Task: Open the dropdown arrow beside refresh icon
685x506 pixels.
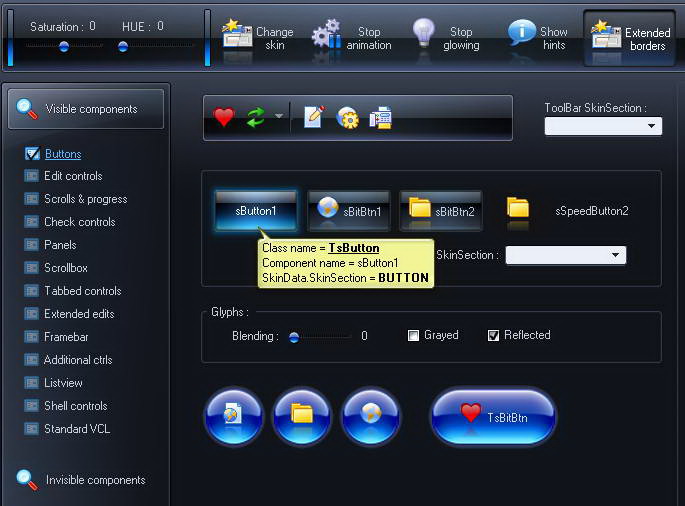Action: [x=279, y=116]
